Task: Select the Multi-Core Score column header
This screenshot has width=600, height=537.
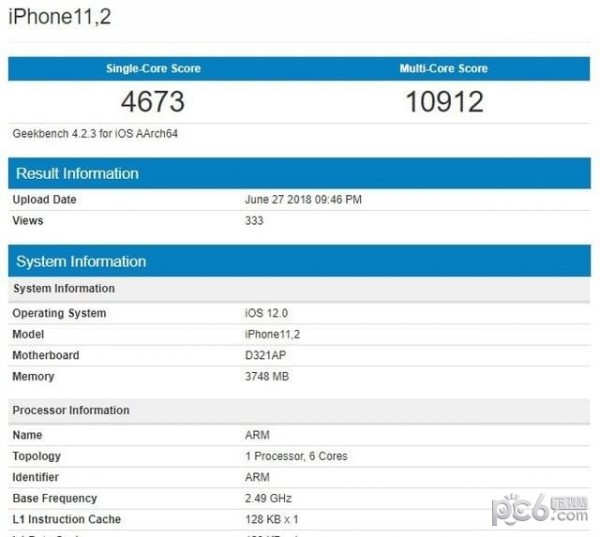Action: 443,69
